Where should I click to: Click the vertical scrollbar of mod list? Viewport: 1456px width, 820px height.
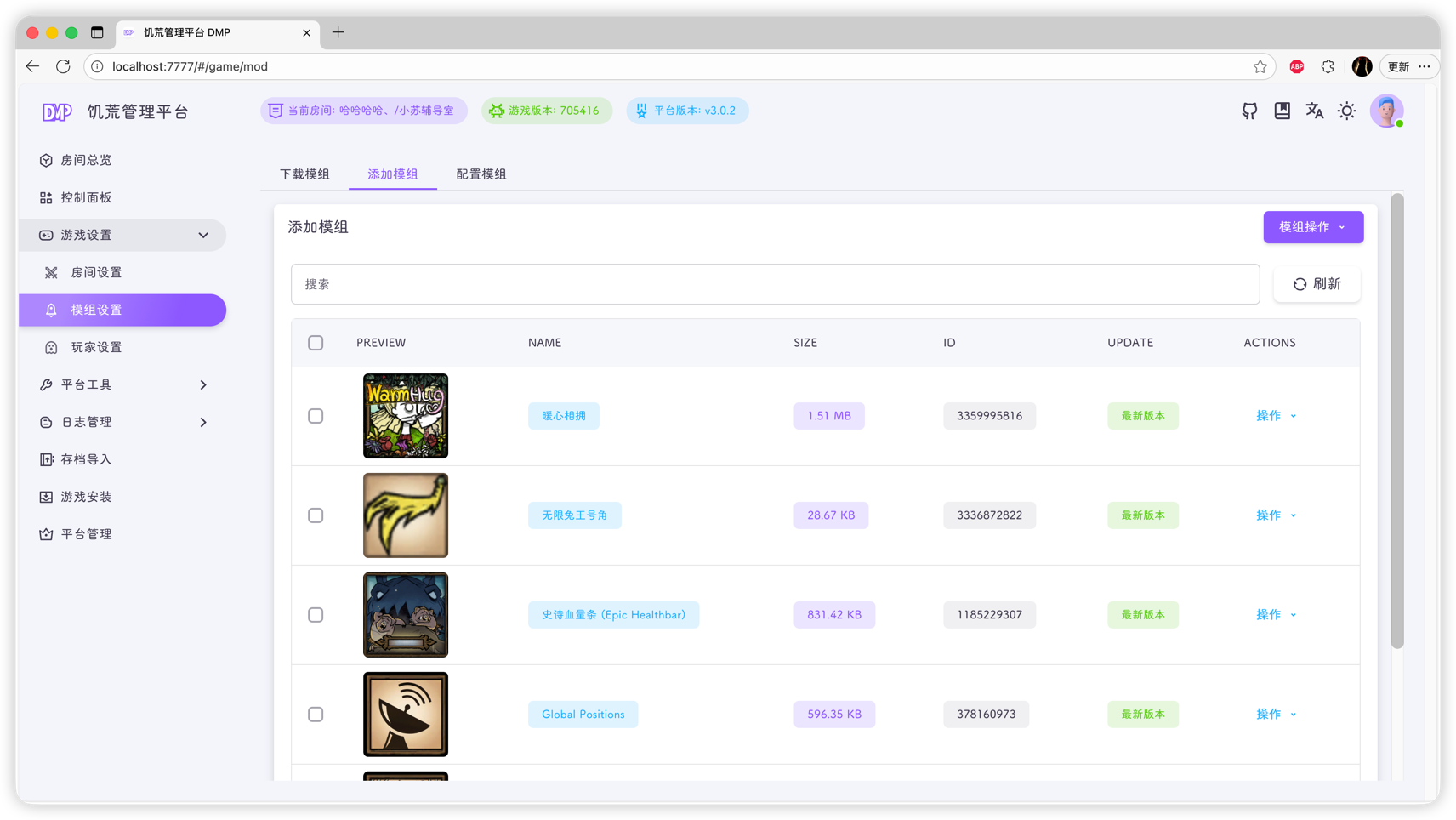(1396, 421)
